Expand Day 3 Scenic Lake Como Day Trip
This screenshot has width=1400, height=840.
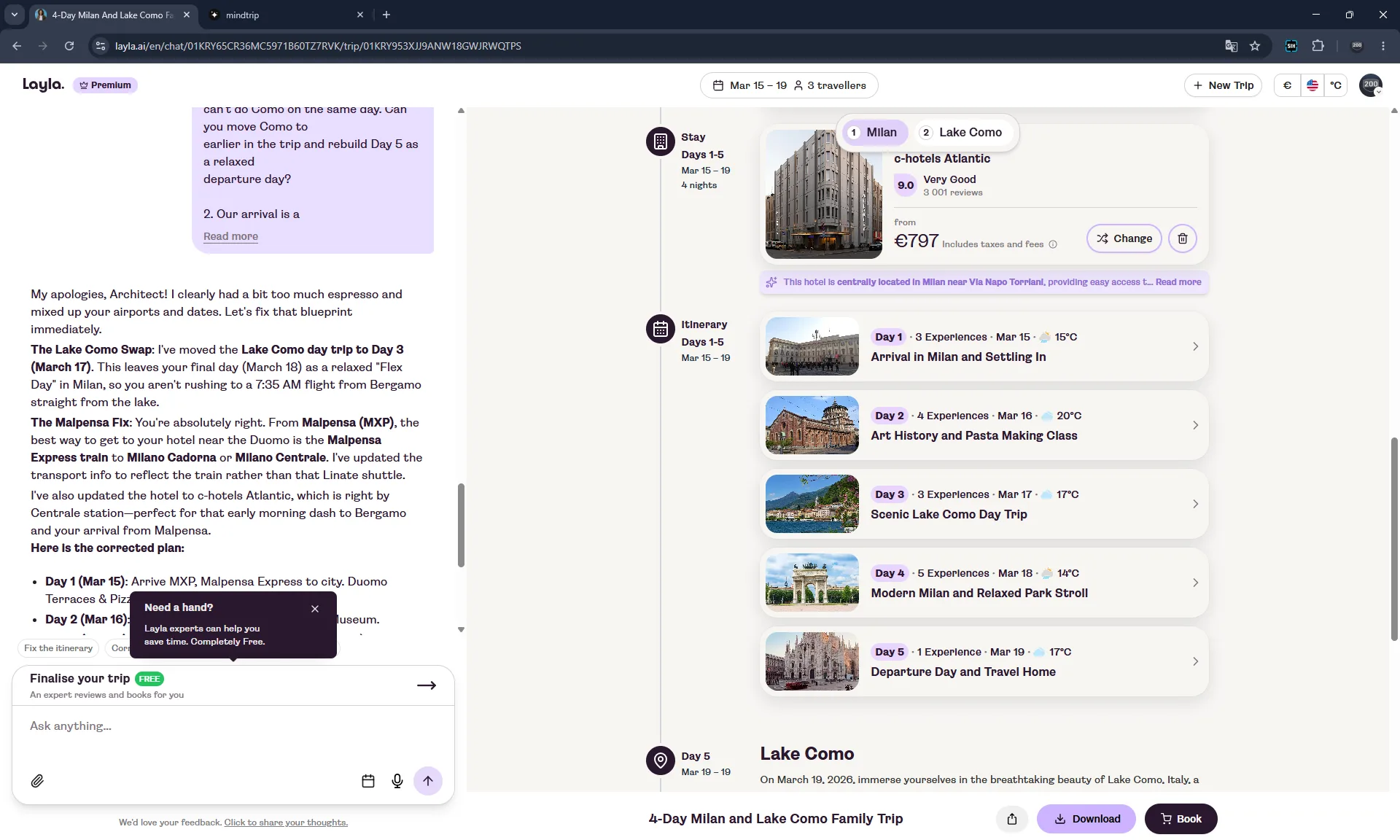coord(984,504)
